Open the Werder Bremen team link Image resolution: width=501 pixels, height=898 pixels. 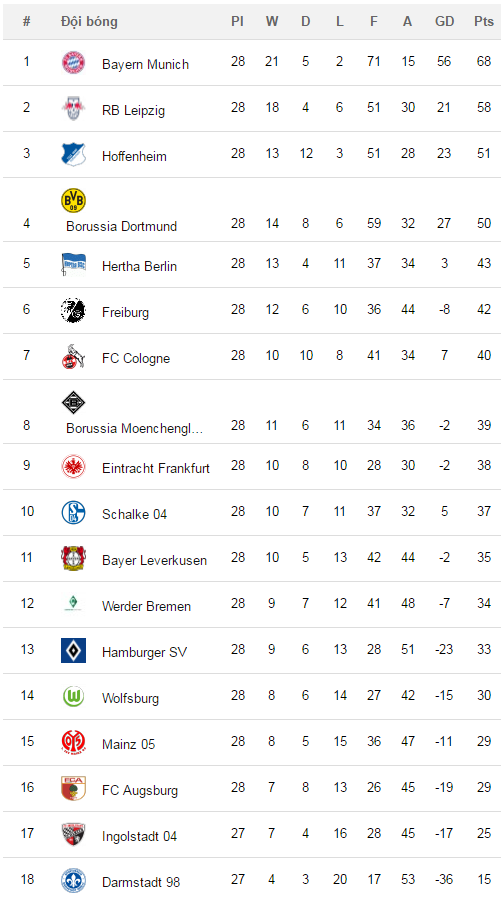tap(147, 606)
